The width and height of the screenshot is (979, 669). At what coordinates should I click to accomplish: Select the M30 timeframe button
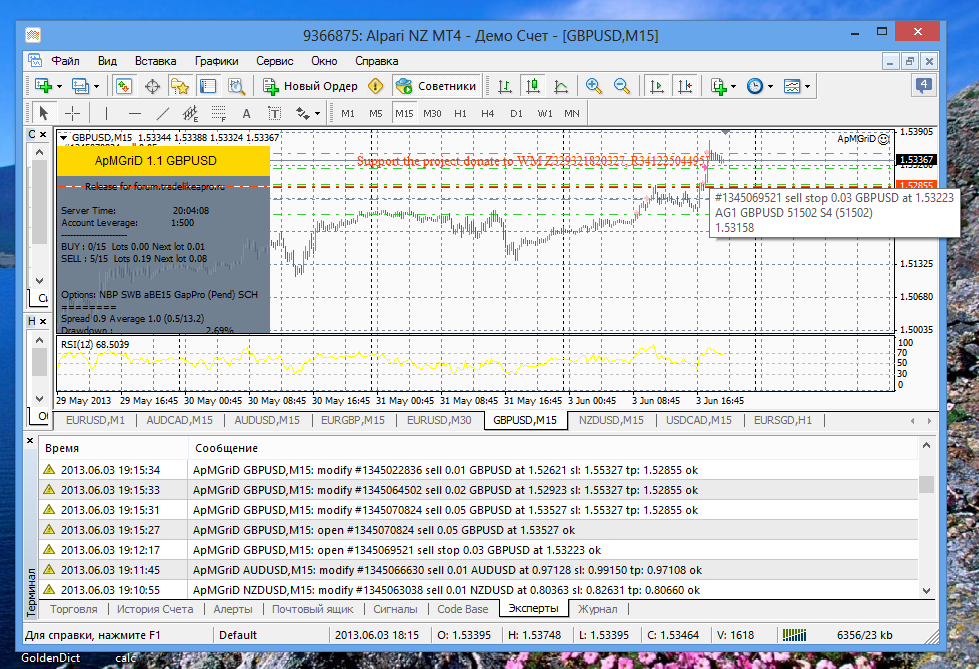(432, 113)
